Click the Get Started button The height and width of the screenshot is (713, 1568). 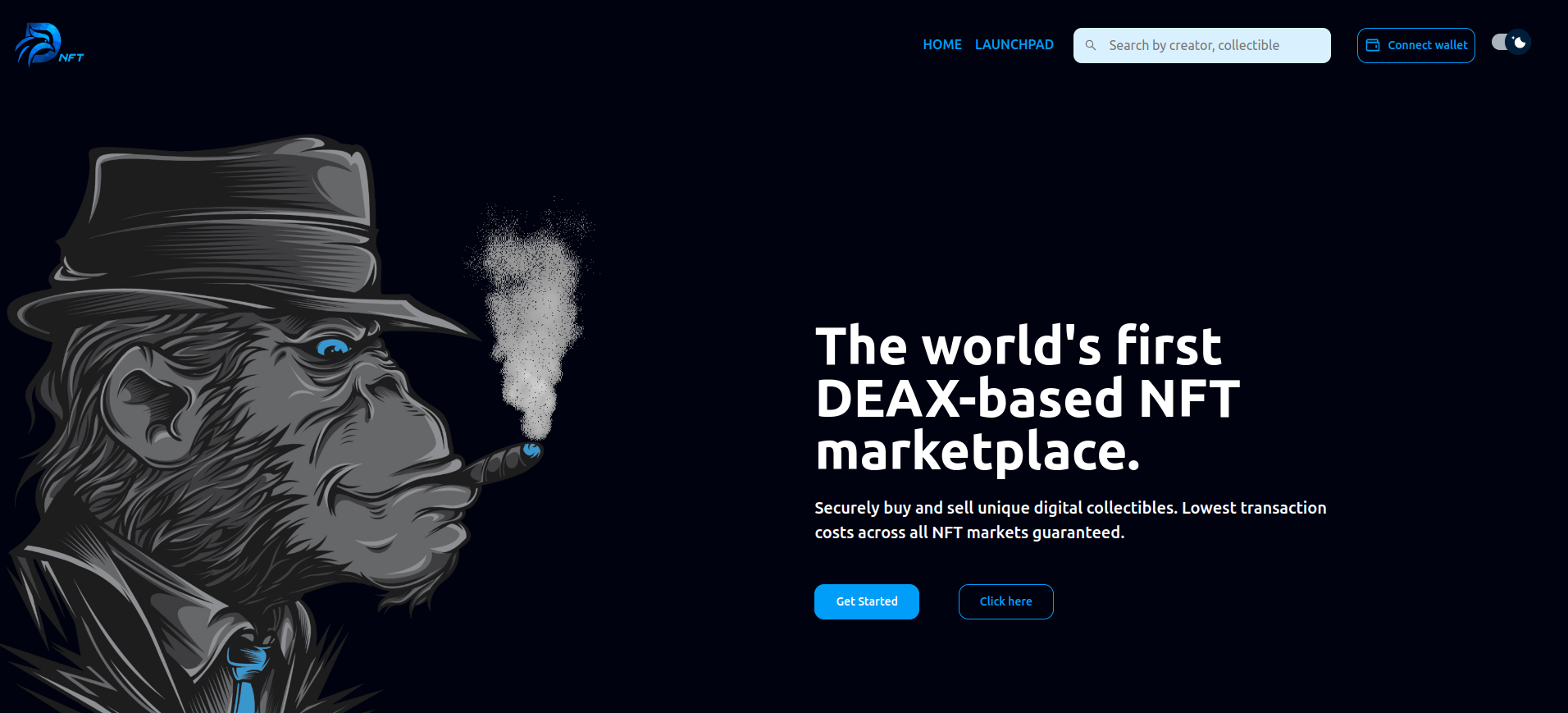tap(867, 601)
